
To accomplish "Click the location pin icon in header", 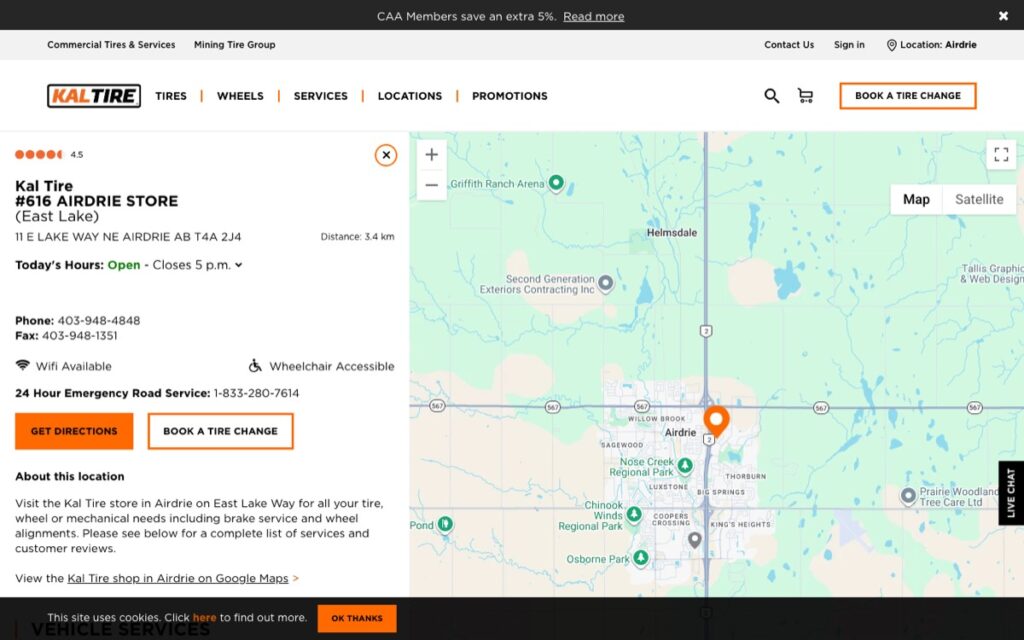I will (x=891, y=45).
